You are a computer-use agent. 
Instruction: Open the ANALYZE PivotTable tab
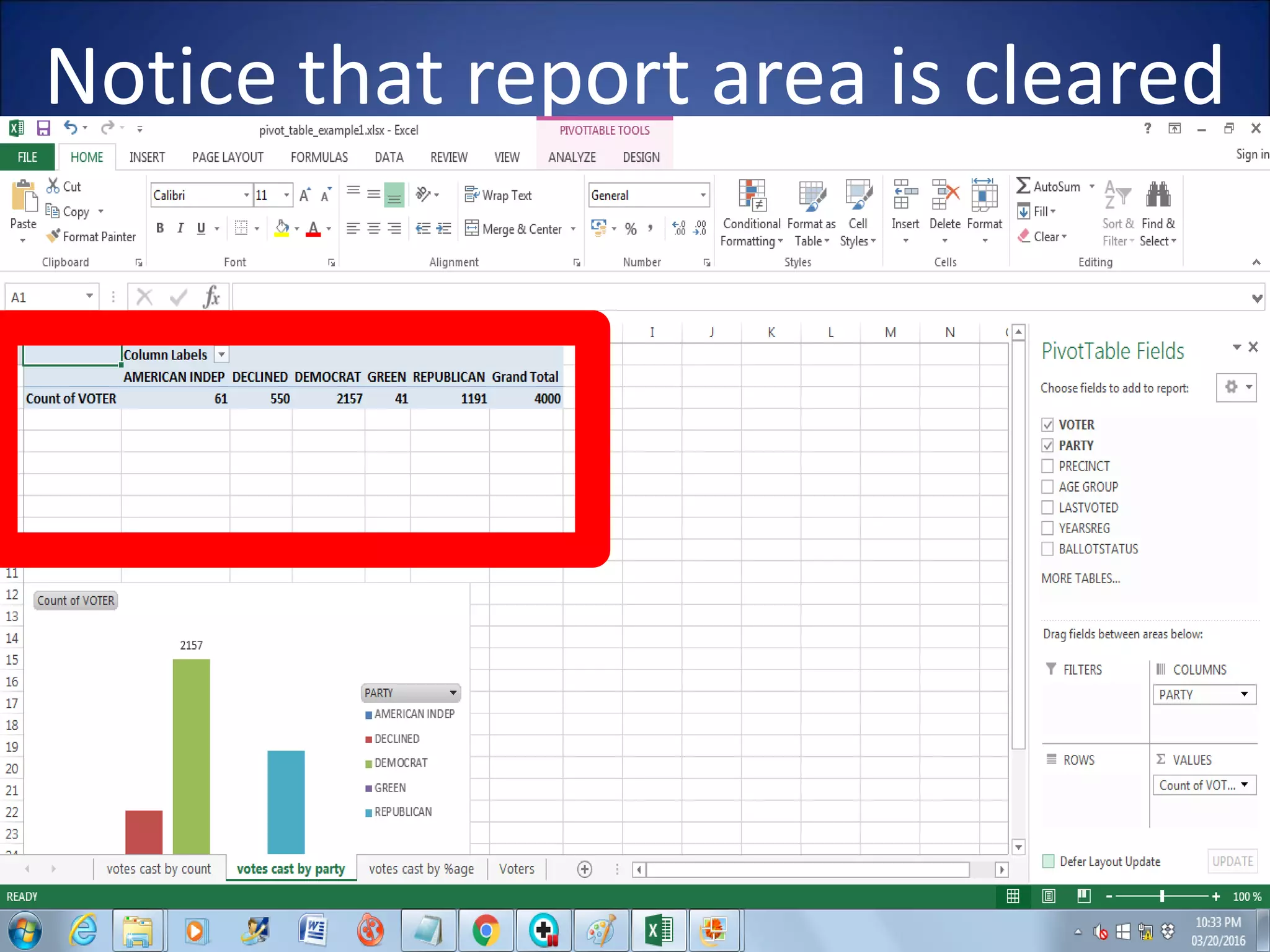pos(572,157)
